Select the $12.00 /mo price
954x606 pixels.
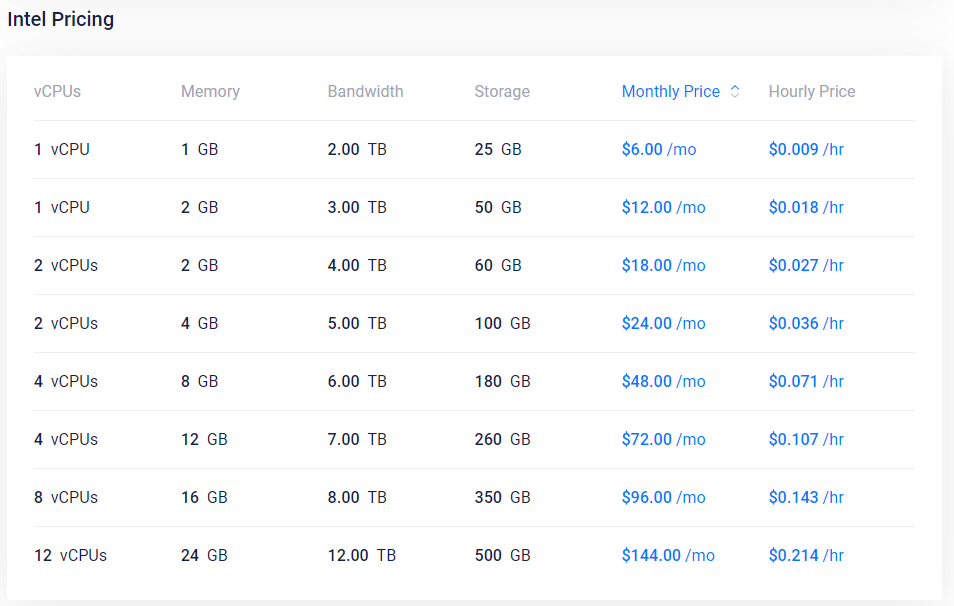click(x=663, y=207)
